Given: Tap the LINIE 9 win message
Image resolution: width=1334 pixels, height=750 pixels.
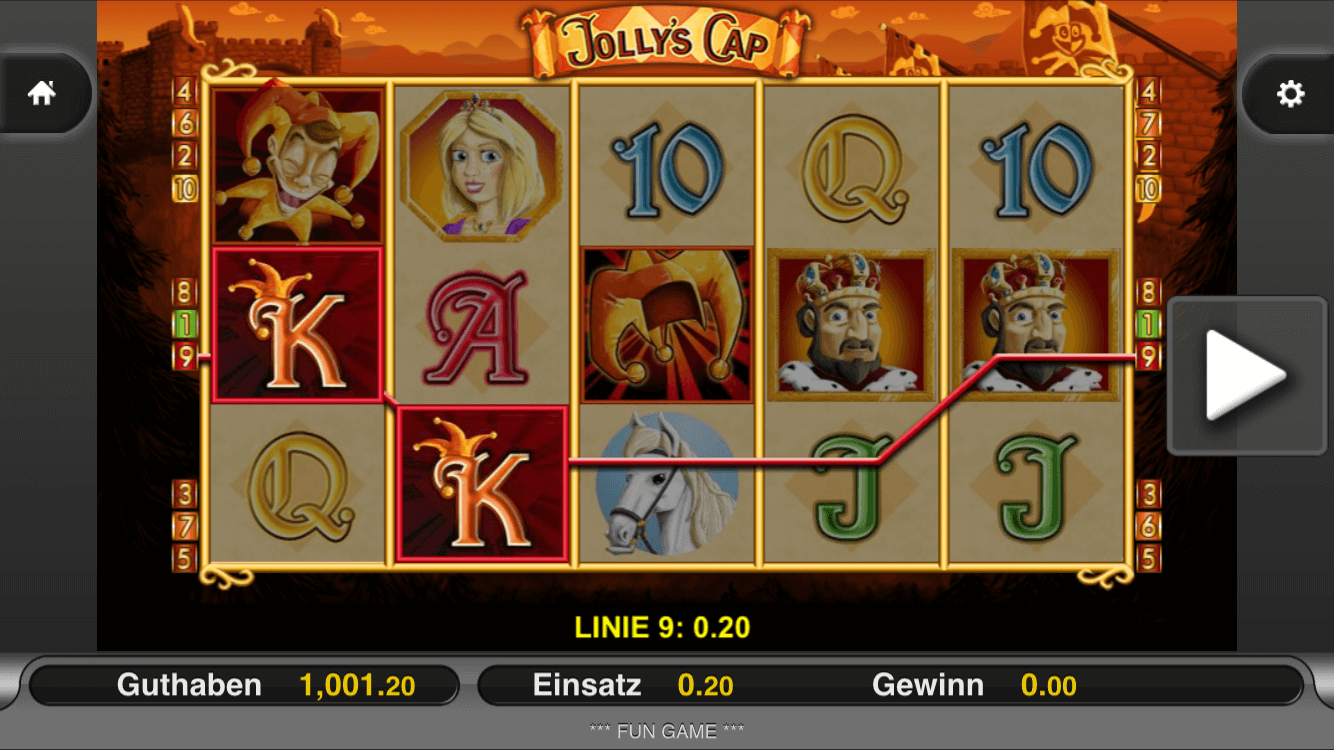Looking at the screenshot, I should pos(662,627).
